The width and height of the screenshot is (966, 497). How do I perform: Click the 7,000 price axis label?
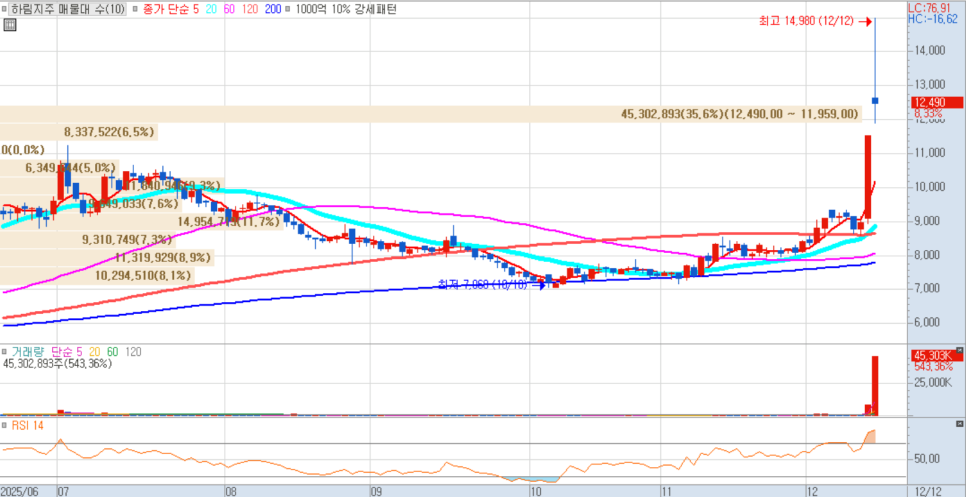point(928,288)
